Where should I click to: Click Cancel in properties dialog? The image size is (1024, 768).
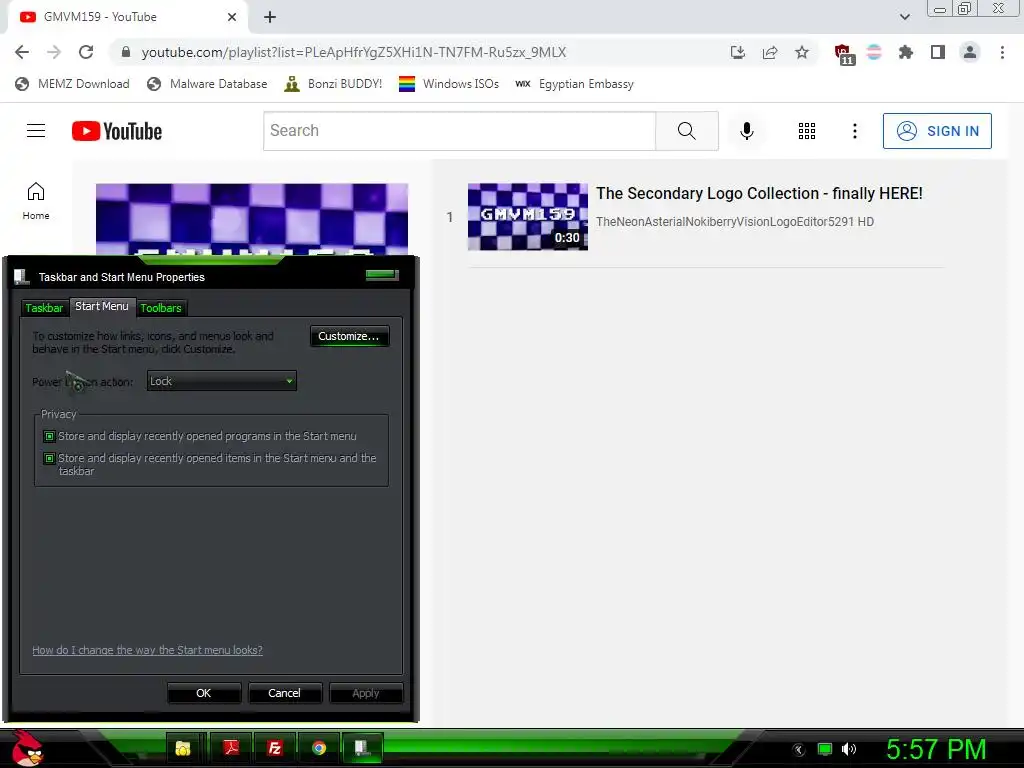pyautogui.click(x=284, y=693)
